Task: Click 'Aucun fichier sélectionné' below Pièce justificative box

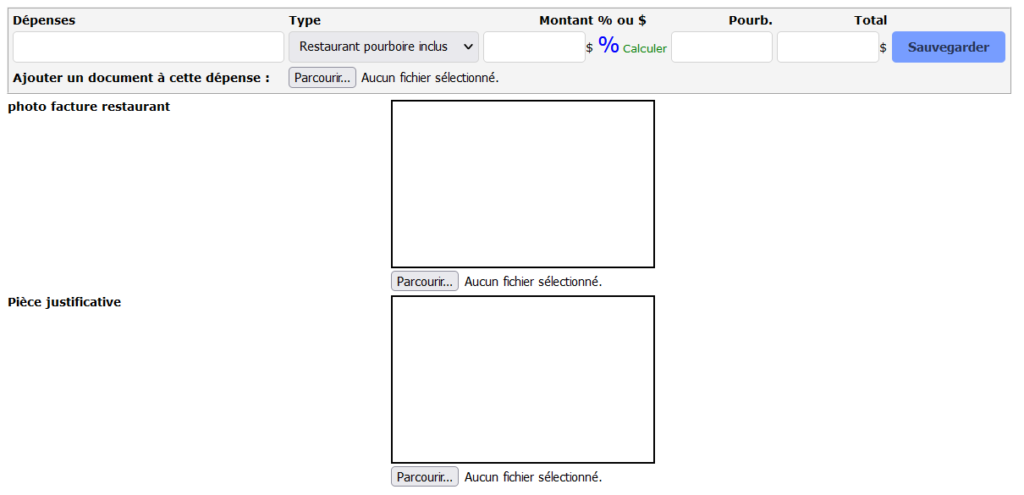Action: click(533, 477)
